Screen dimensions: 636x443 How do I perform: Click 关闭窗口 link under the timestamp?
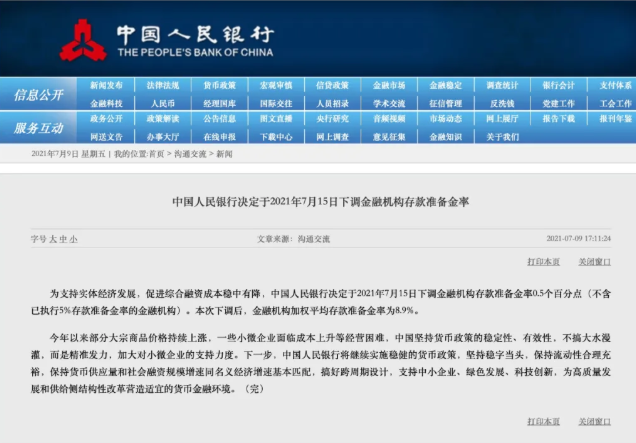[595, 262]
